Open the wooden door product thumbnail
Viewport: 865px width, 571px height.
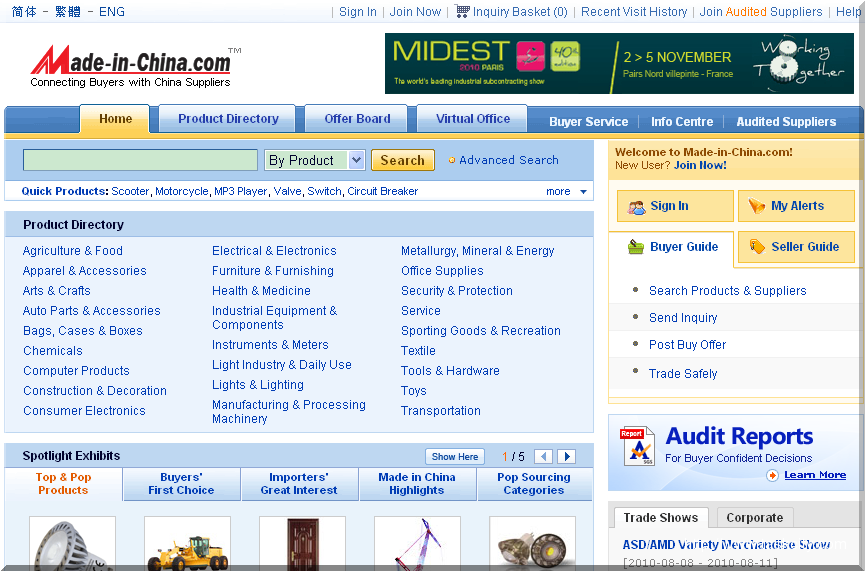[x=302, y=543]
